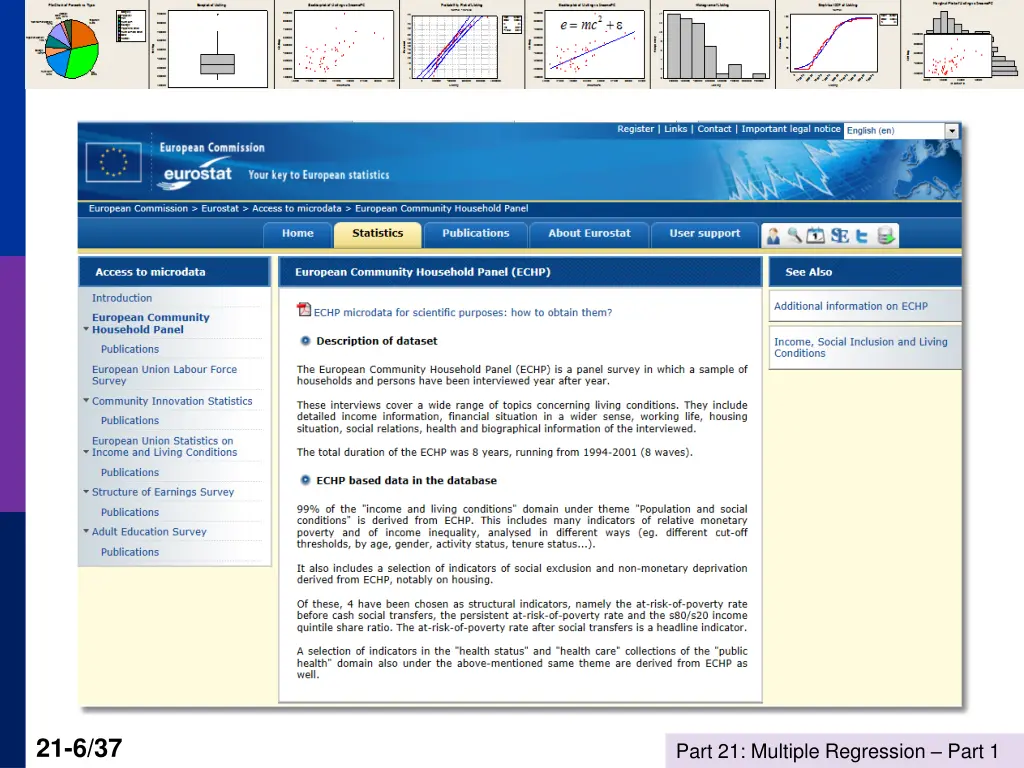Screen dimensions: 1024x768
Task: Select Adult Education Survey in sidebar
Action: tap(149, 532)
